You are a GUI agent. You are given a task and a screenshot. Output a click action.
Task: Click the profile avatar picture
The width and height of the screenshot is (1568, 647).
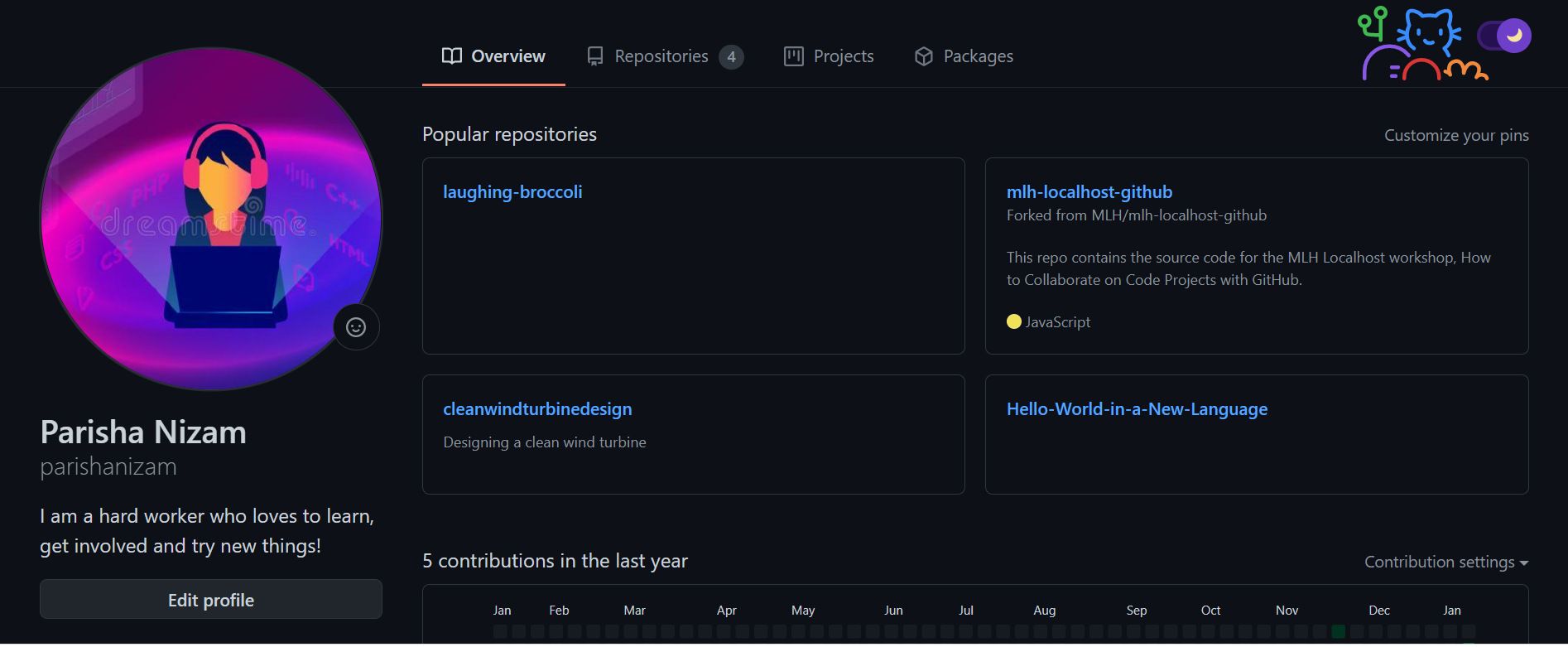point(211,219)
